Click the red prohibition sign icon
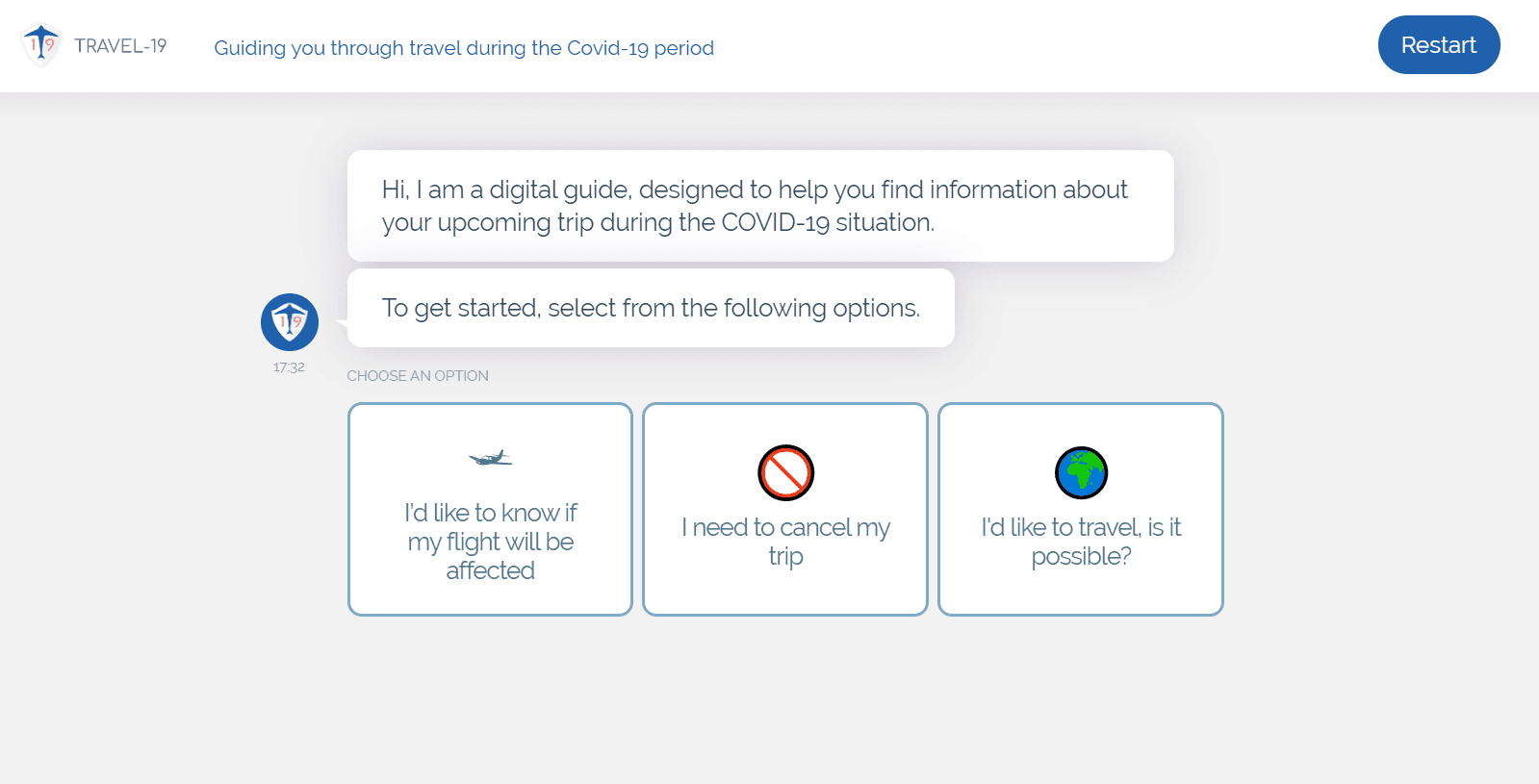Viewport: 1539px width, 784px height. (x=785, y=473)
